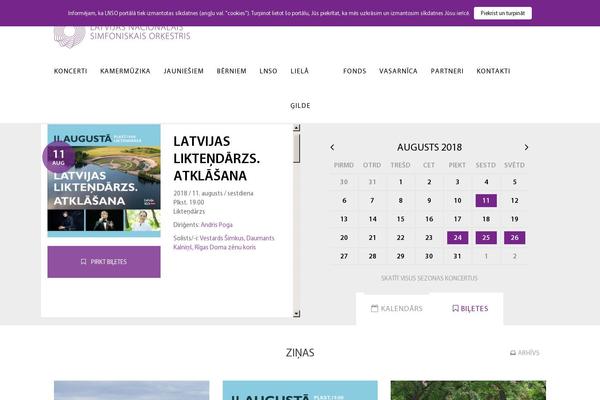This screenshot has width=600, height=400.
Task: Click the Ziņas section heading
Action: click(x=300, y=353)
